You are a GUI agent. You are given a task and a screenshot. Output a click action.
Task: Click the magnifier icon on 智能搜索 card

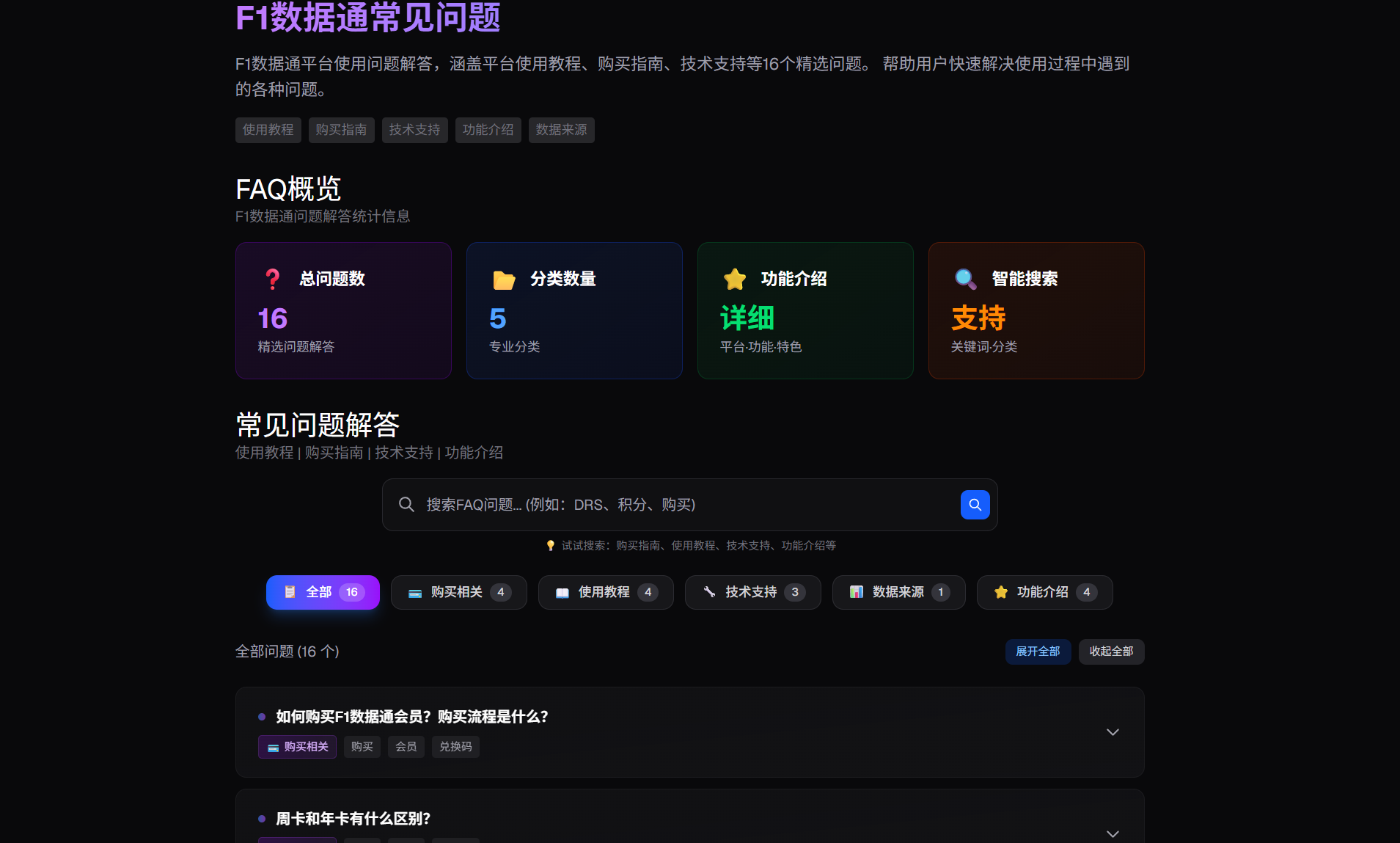point(965,279)
